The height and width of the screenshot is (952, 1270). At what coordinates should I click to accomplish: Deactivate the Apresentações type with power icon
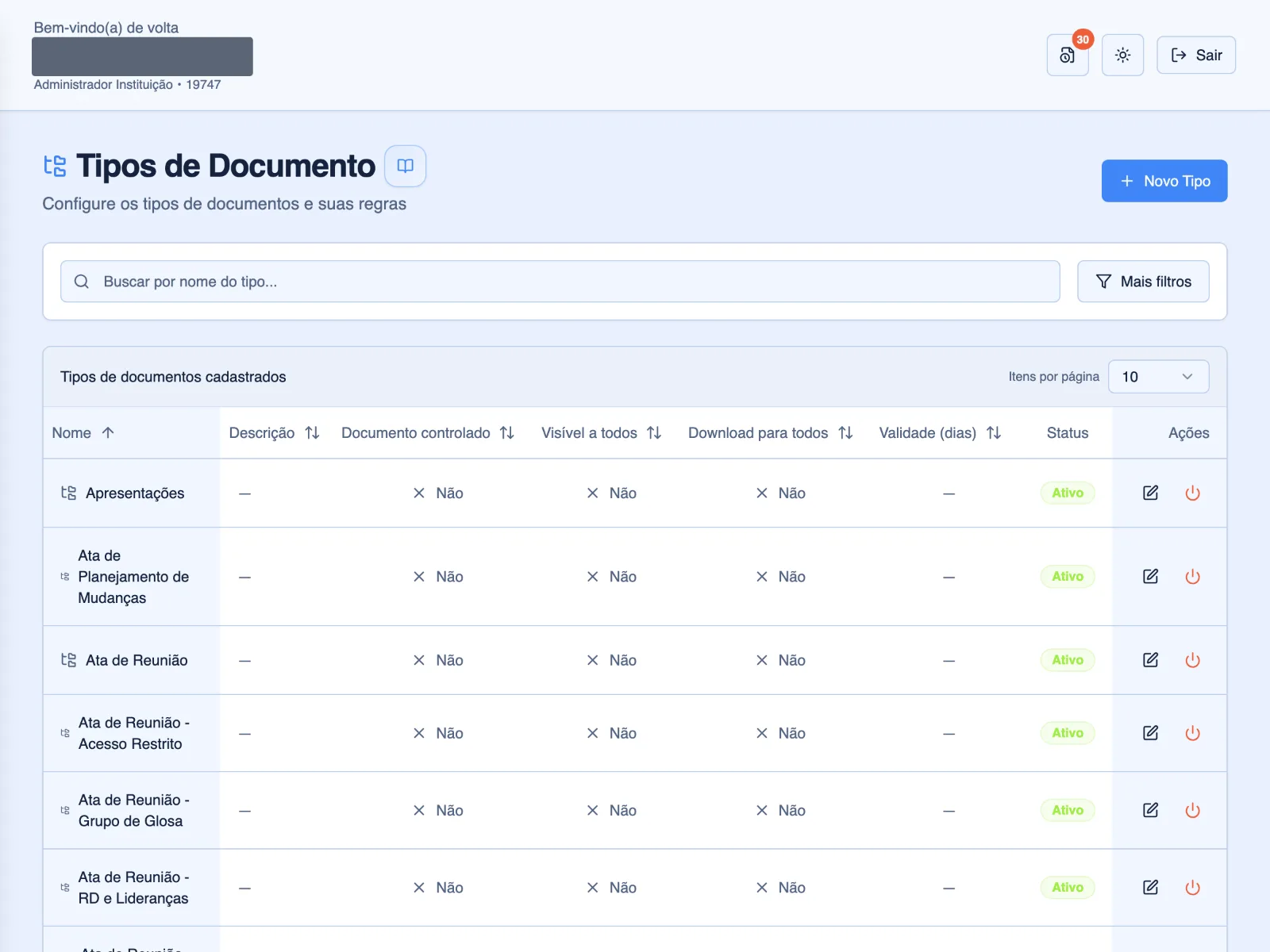1192,493
